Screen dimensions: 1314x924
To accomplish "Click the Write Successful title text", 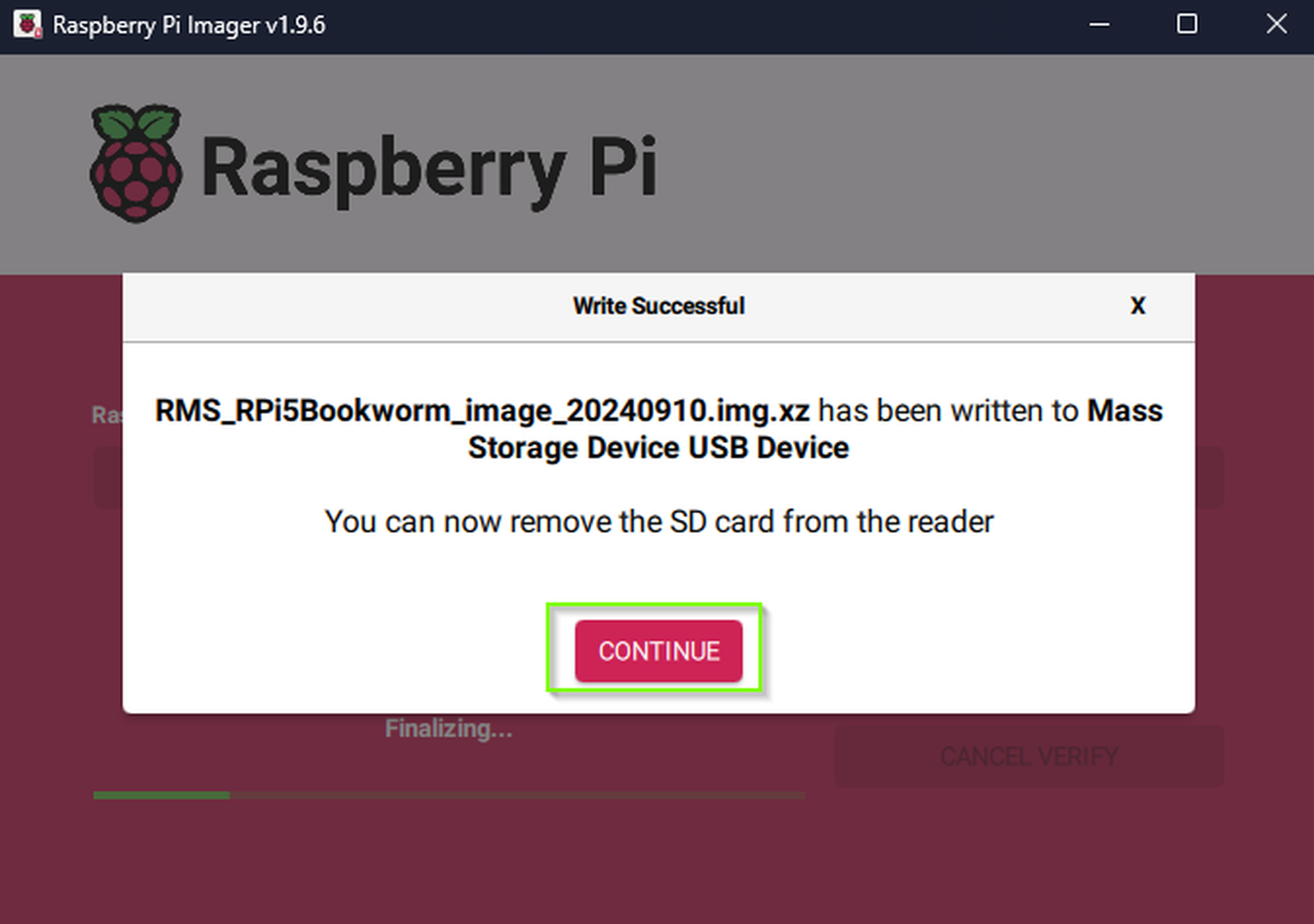I will tap(657, 306).
